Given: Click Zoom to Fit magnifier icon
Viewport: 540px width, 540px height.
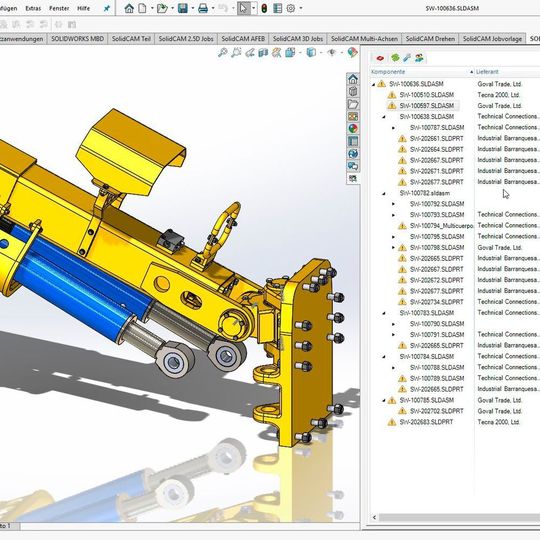Looking at the screenshot, I should click(223, 53).
